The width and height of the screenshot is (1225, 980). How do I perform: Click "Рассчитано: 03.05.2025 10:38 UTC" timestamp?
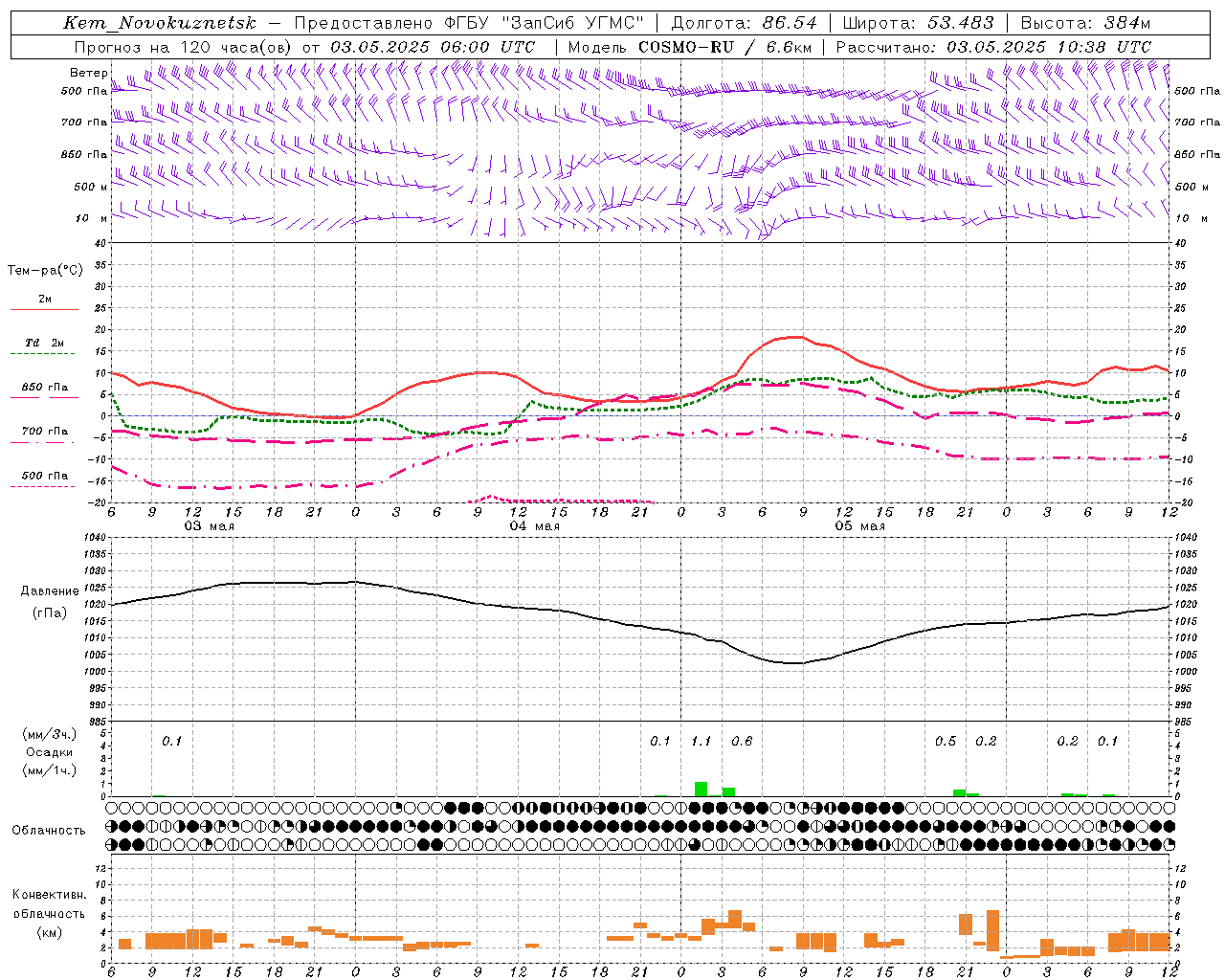993,47
